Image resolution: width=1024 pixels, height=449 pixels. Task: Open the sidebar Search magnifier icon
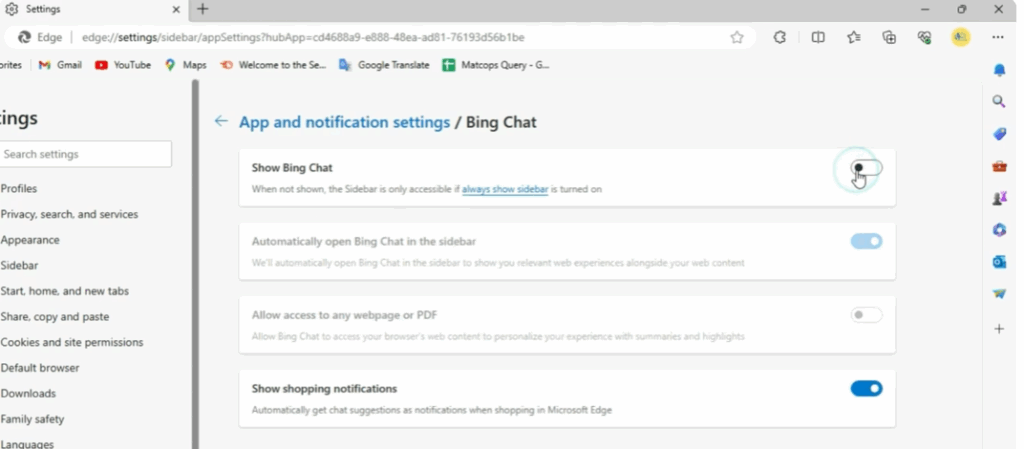(999, 101)
